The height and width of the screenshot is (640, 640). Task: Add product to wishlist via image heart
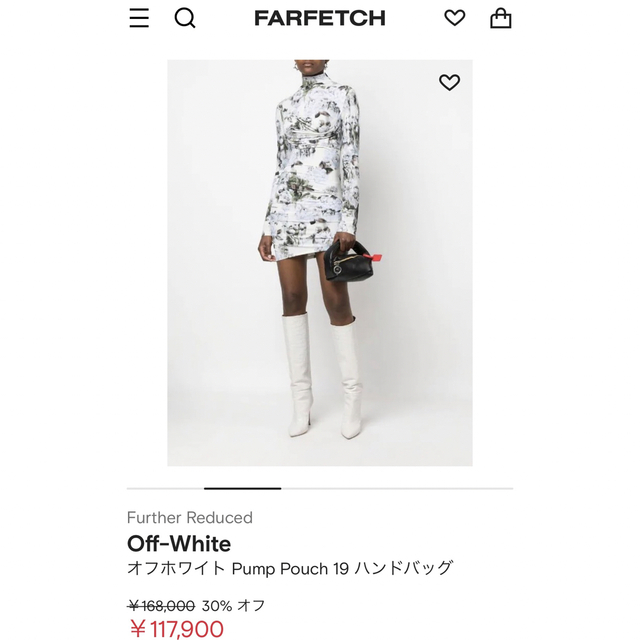point(449,82)
